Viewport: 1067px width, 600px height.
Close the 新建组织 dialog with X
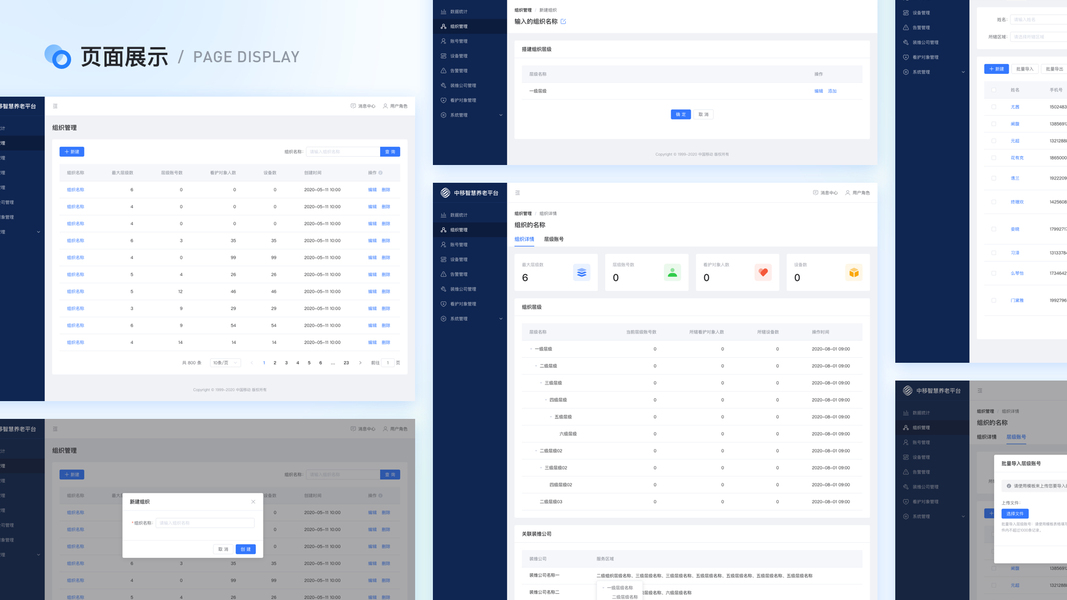click(253, 502)
